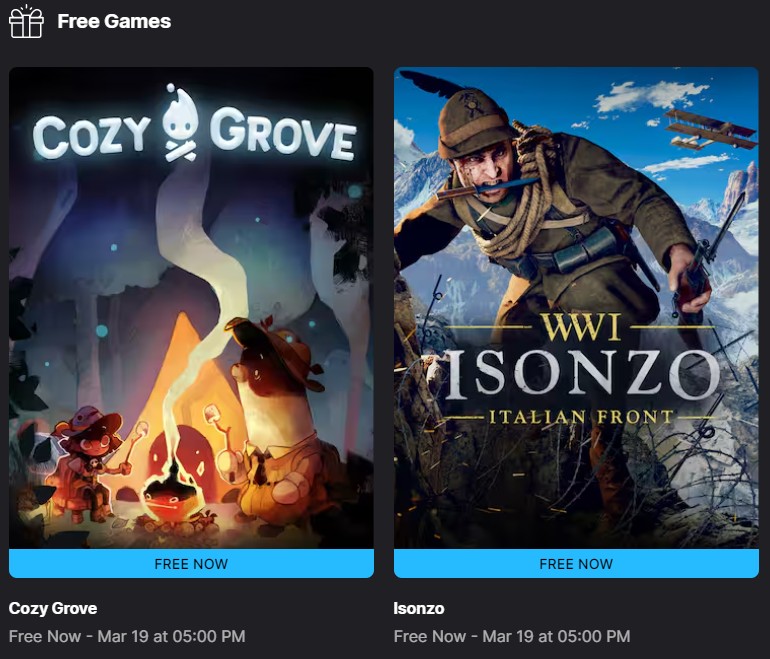The height and width of the screenshot is (659, 770).
Task: Open the Isonzo cover art
Action: (x=577, y=308)
